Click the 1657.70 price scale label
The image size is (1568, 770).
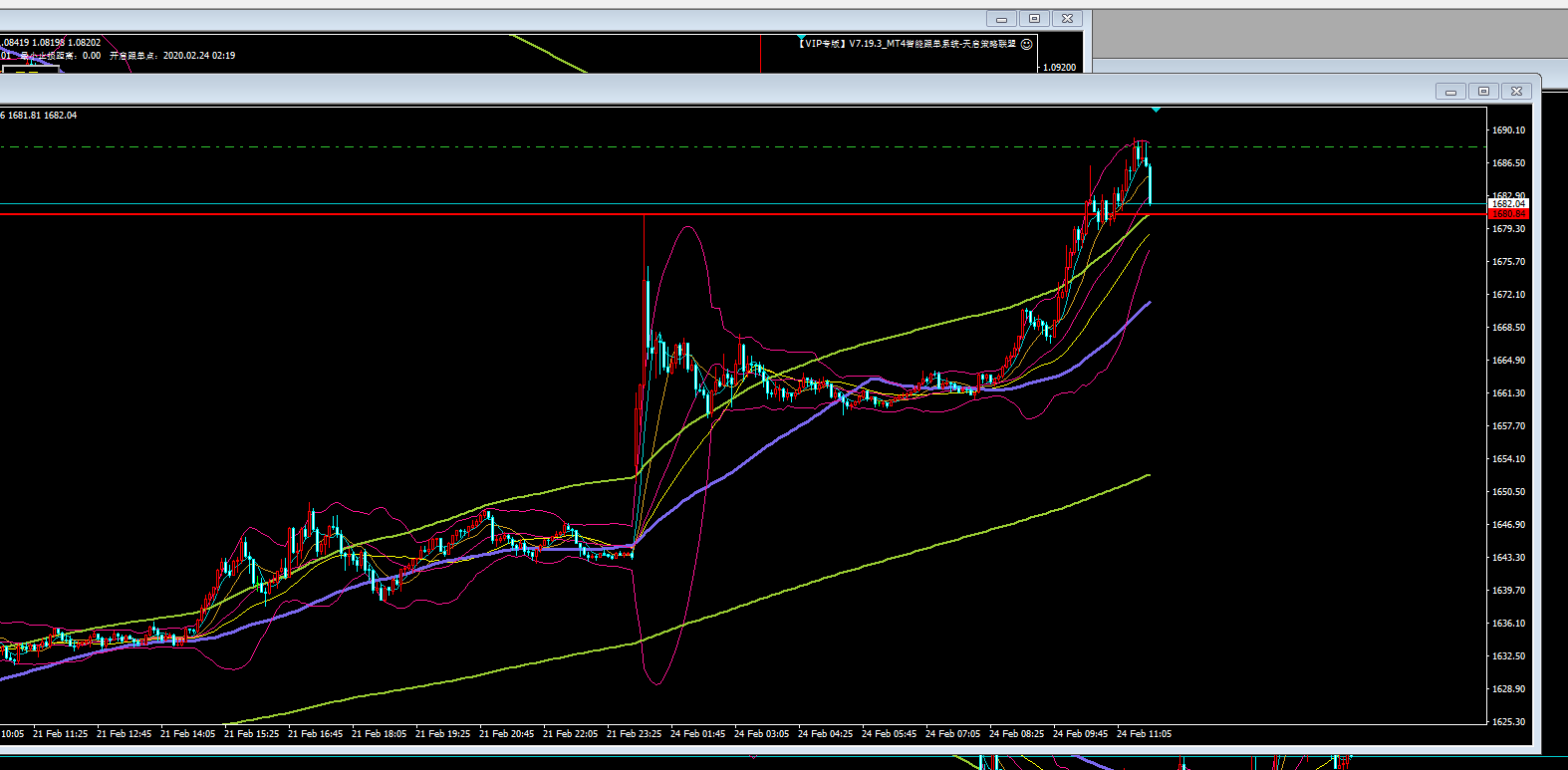(1508, 426)
